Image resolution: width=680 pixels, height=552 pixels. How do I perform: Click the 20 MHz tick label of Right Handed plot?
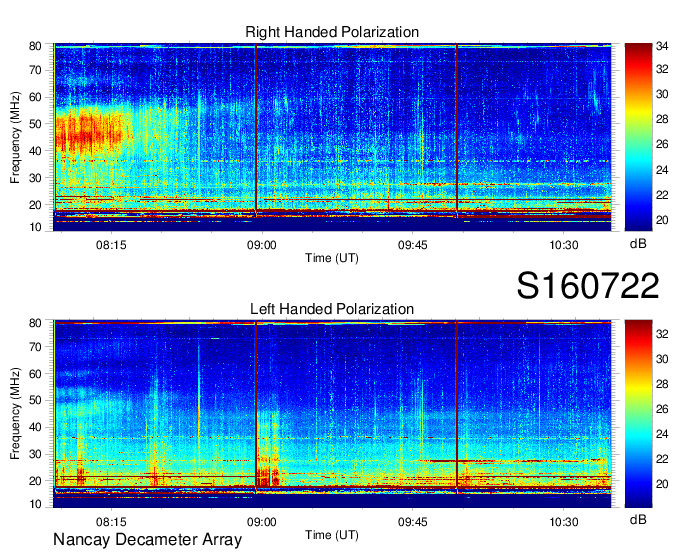click(35, 205)
